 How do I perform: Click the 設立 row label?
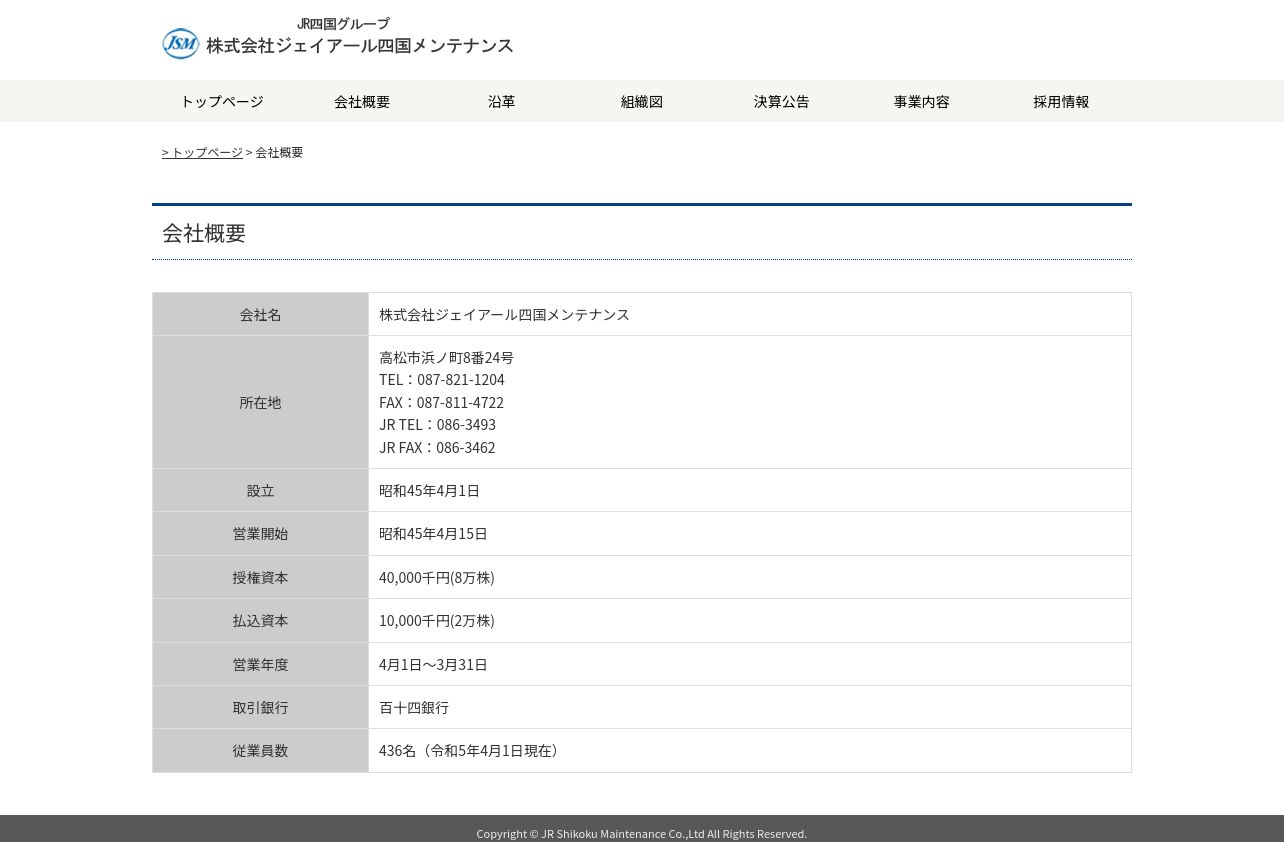(260, 490)
